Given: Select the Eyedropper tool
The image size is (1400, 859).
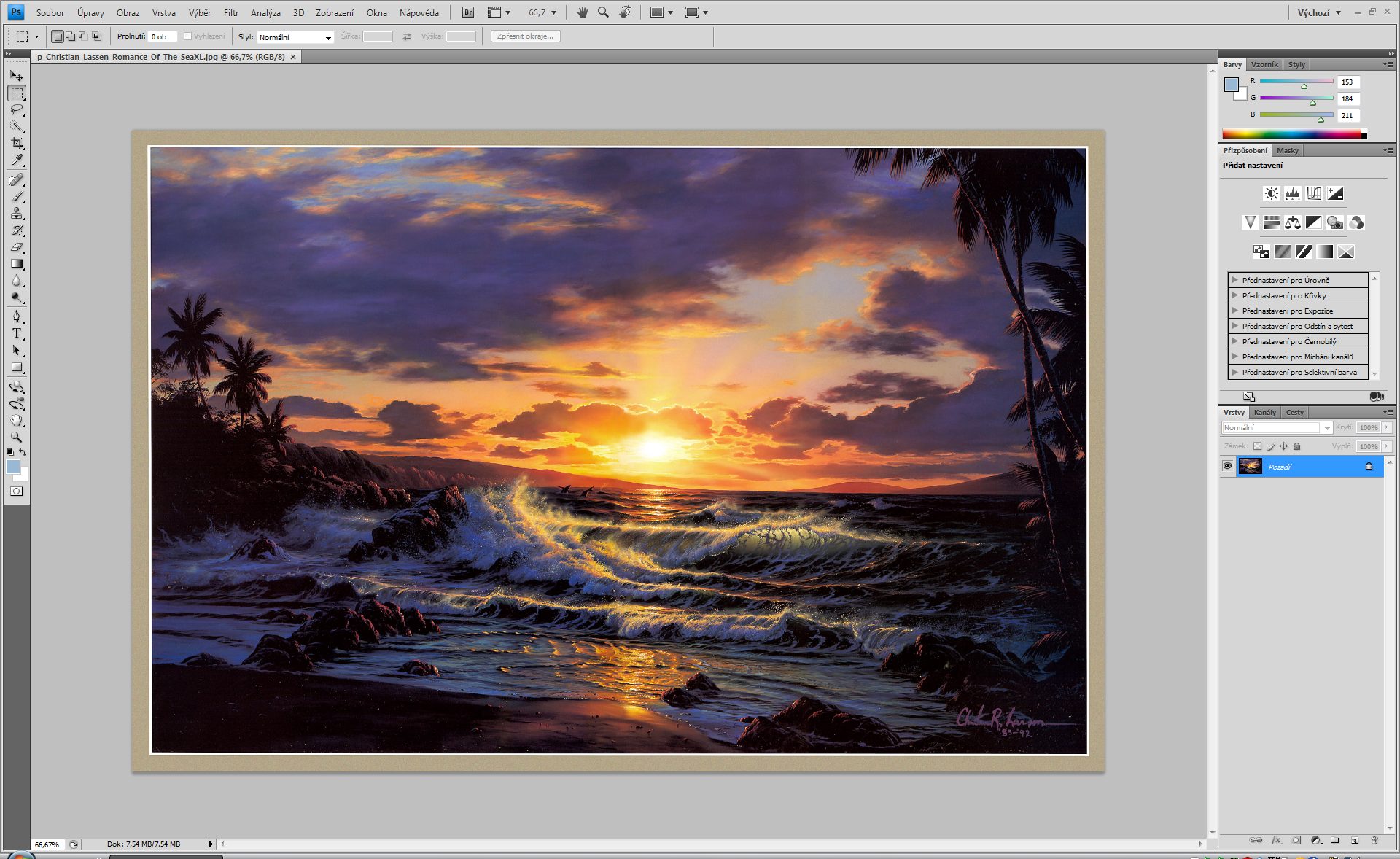Looking at the screenshot, I should (x=17, y=160).
